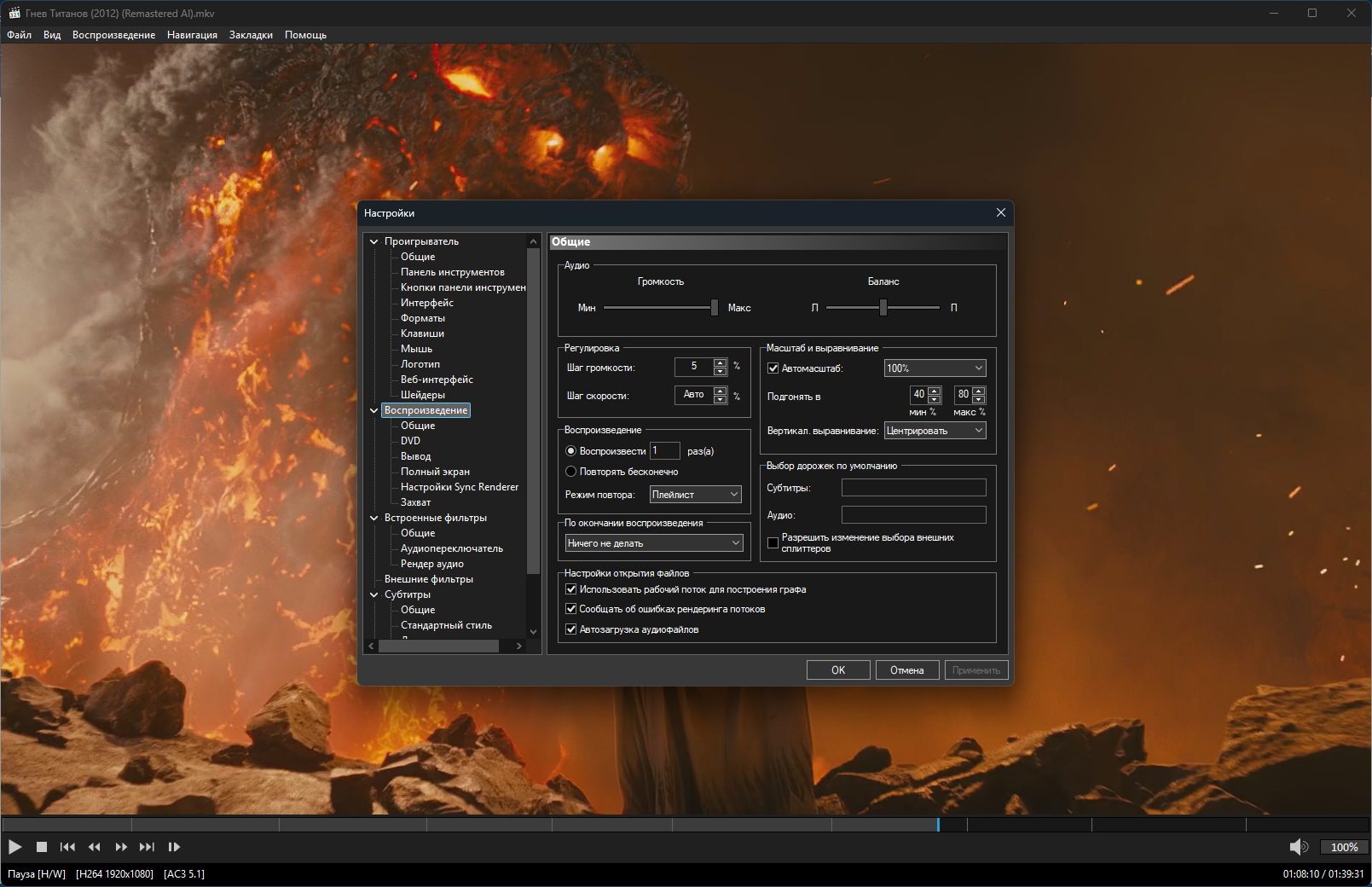Open the Режим повтора dropdown

coord(695,495)
